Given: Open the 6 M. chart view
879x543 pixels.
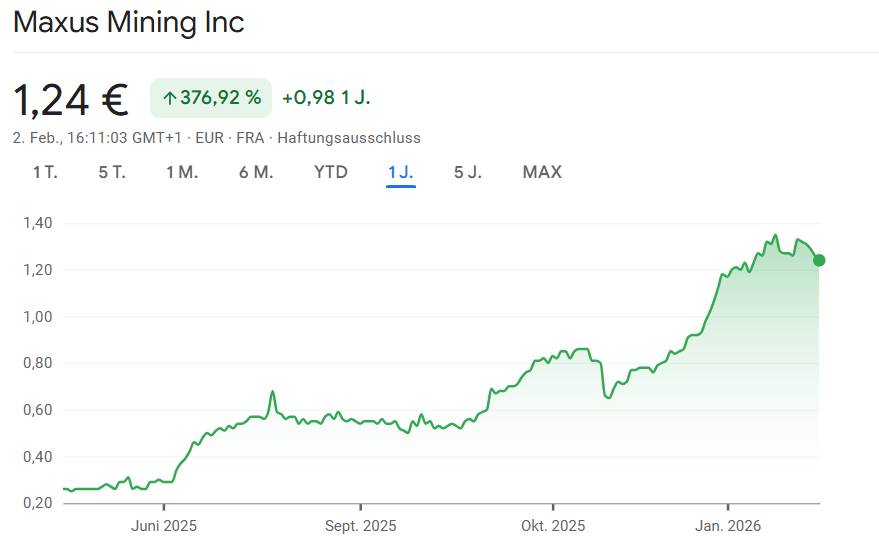Looking at the screenshot, I should 256,172.
